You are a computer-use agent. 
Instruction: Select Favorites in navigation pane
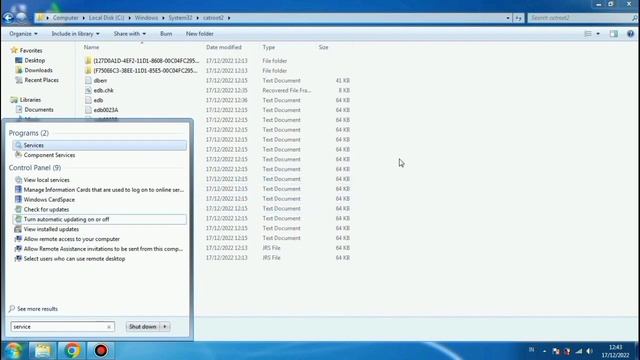31,51
